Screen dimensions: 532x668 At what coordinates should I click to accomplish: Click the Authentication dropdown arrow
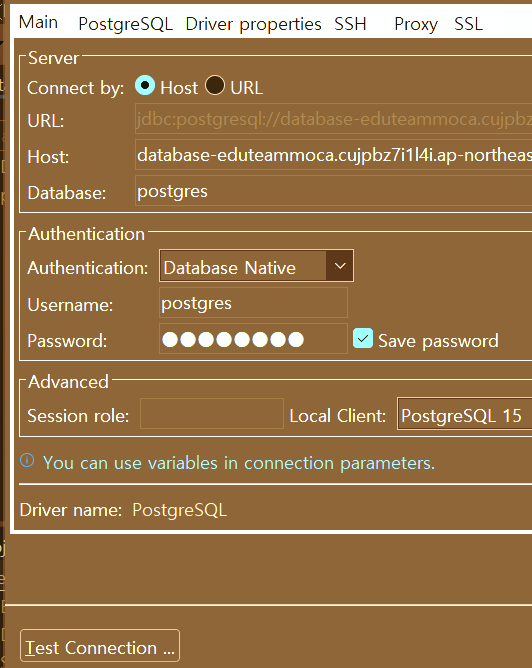click(339, 266)
